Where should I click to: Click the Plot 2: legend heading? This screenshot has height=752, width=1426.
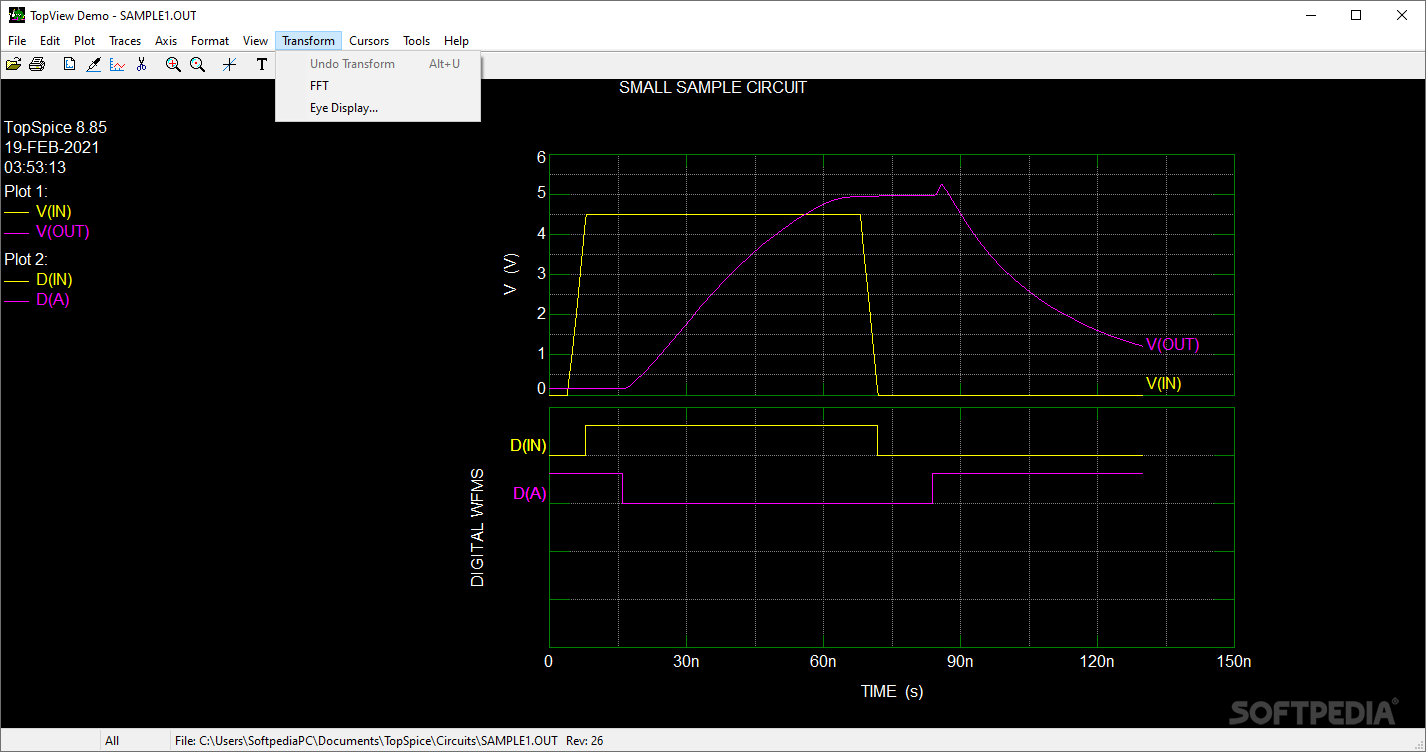tap(26, 259)
